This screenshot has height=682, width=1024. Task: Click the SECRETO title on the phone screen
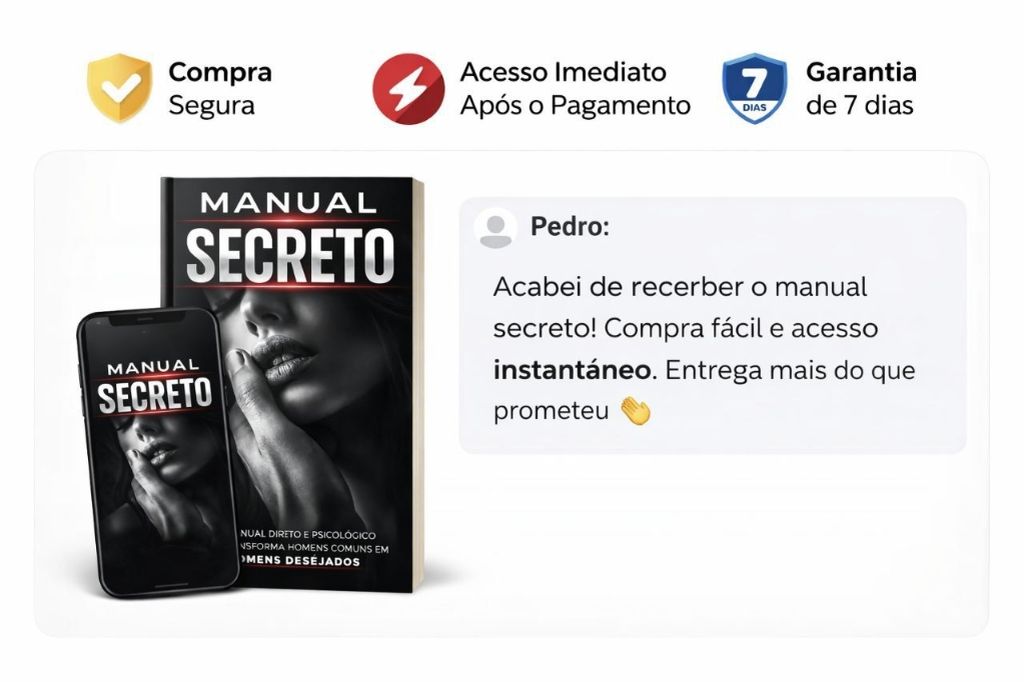(x=155, y=397)
